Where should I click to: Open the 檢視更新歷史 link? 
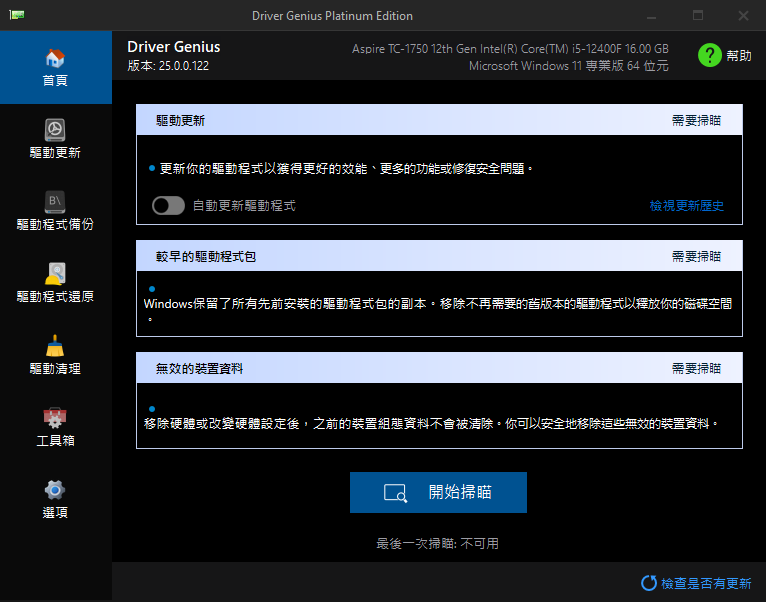[686, 206]
